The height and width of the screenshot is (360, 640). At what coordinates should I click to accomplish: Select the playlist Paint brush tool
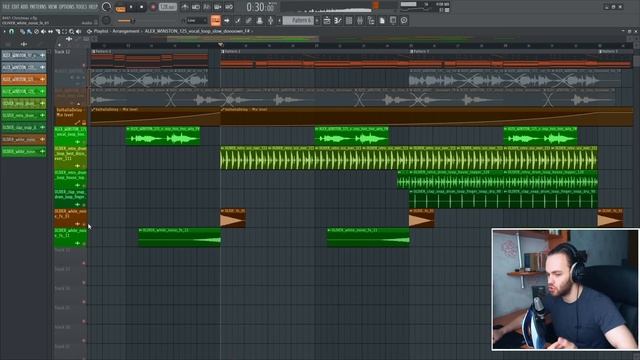pyautogui.click(x=29, y=31)
